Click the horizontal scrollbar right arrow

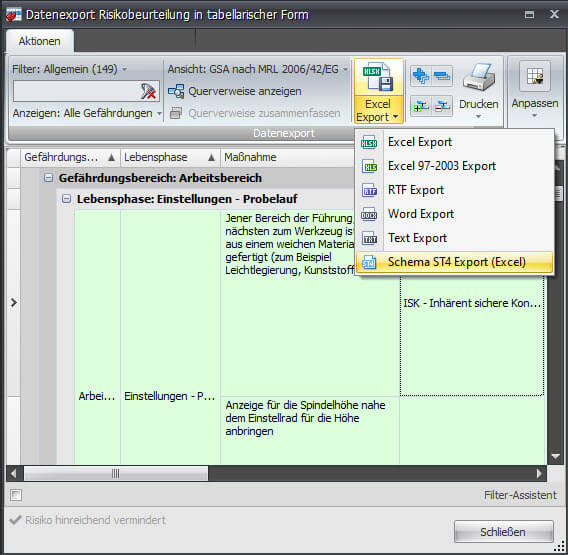539,473
